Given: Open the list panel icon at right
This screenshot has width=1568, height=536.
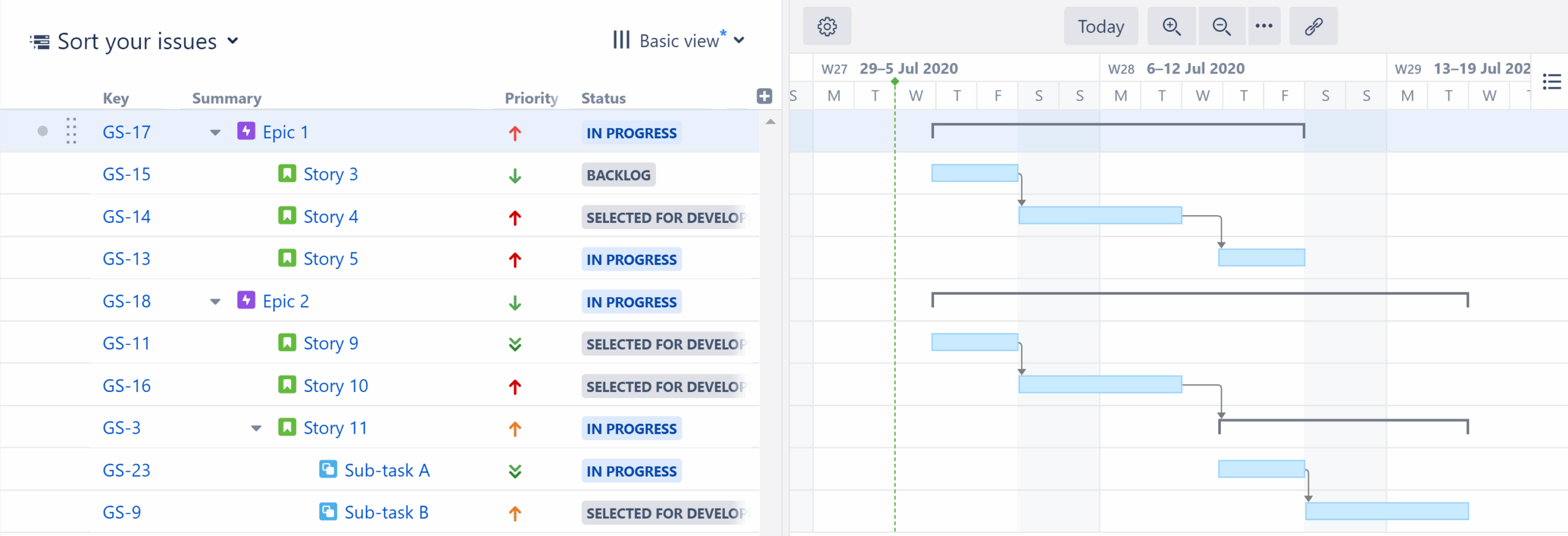Looking at the screenshot, I should (1551, 81).
